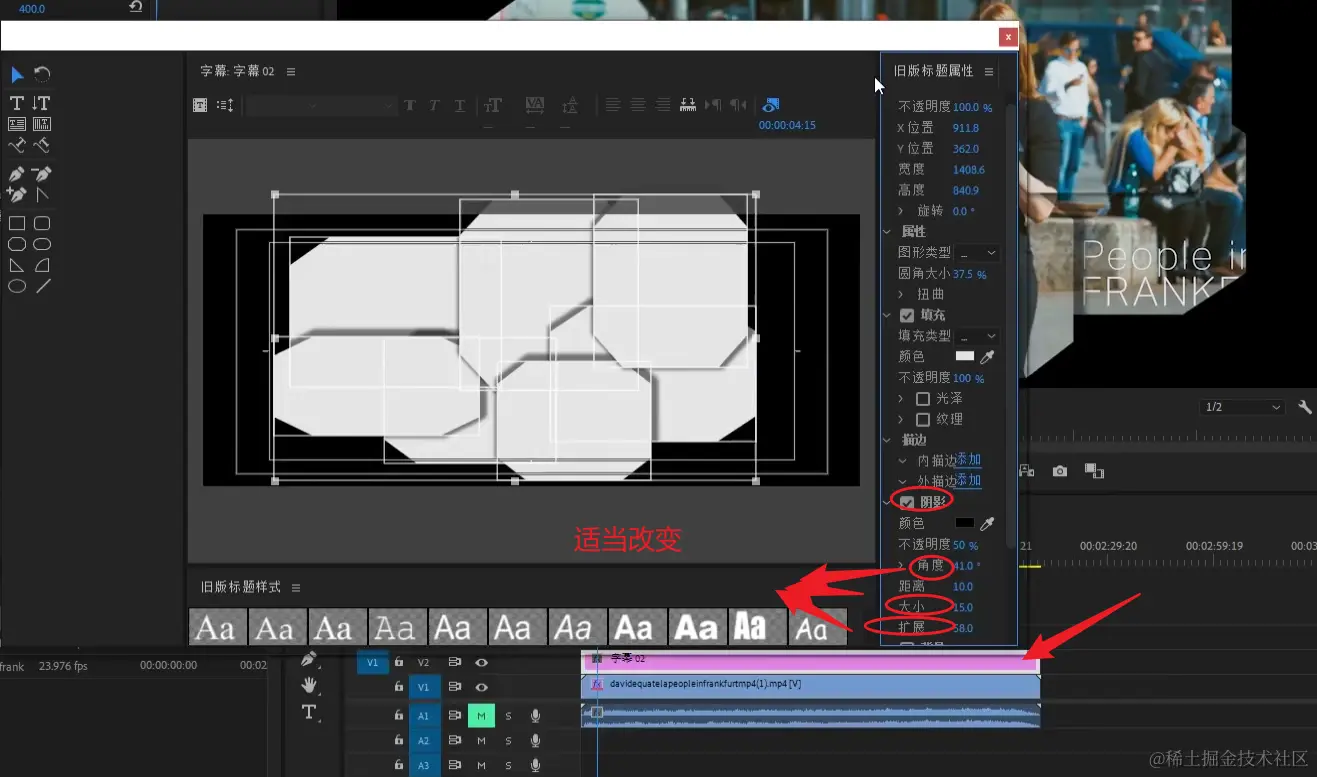Select the Pen tool in title editor
Screen dimensions: 1317x777
coord(17,174)
